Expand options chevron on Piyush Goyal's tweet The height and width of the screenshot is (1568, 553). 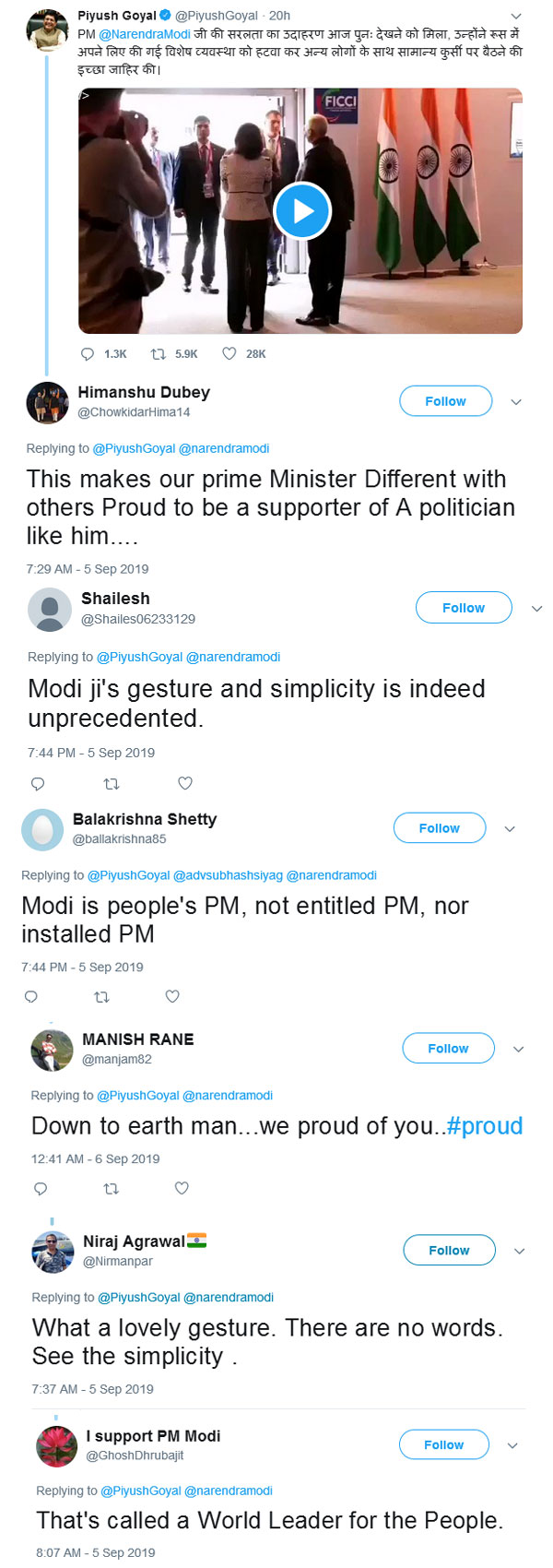click(x=516, y=16)
